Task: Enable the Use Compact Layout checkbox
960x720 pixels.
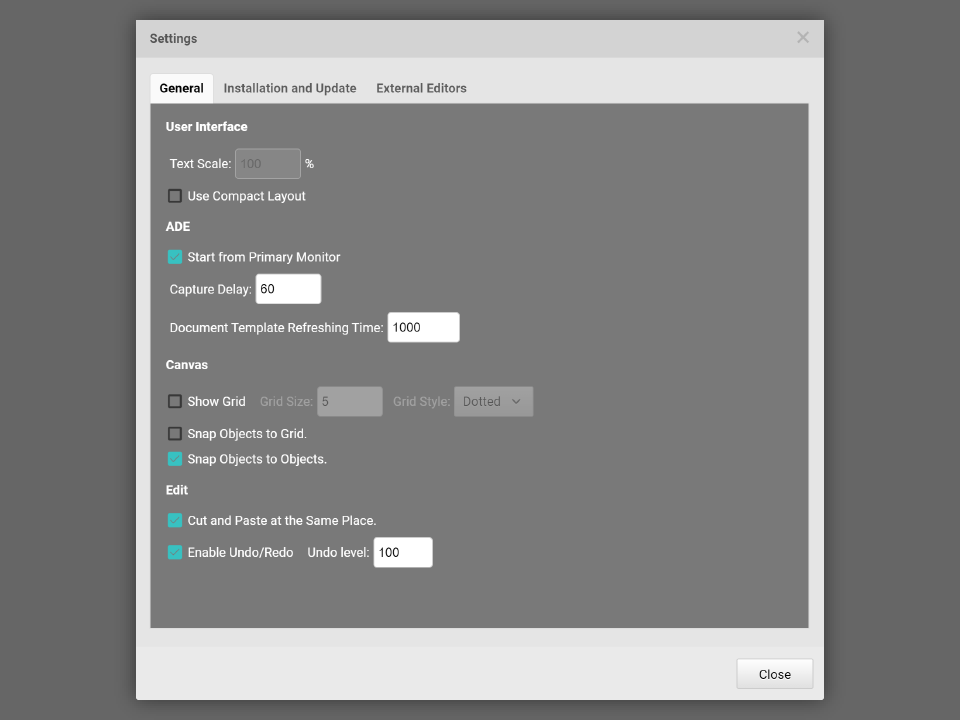Action: coord(175,196)
